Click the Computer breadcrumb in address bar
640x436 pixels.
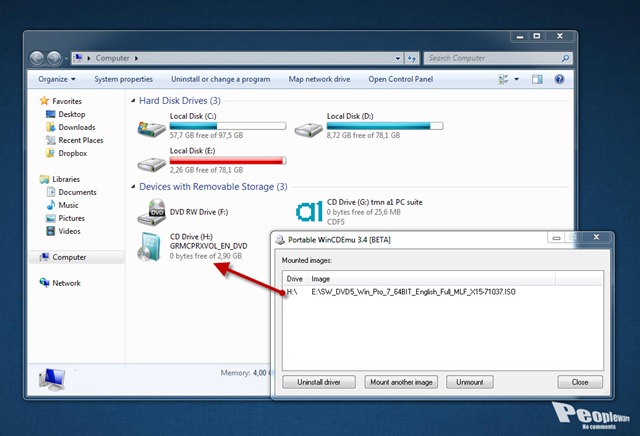112,58
